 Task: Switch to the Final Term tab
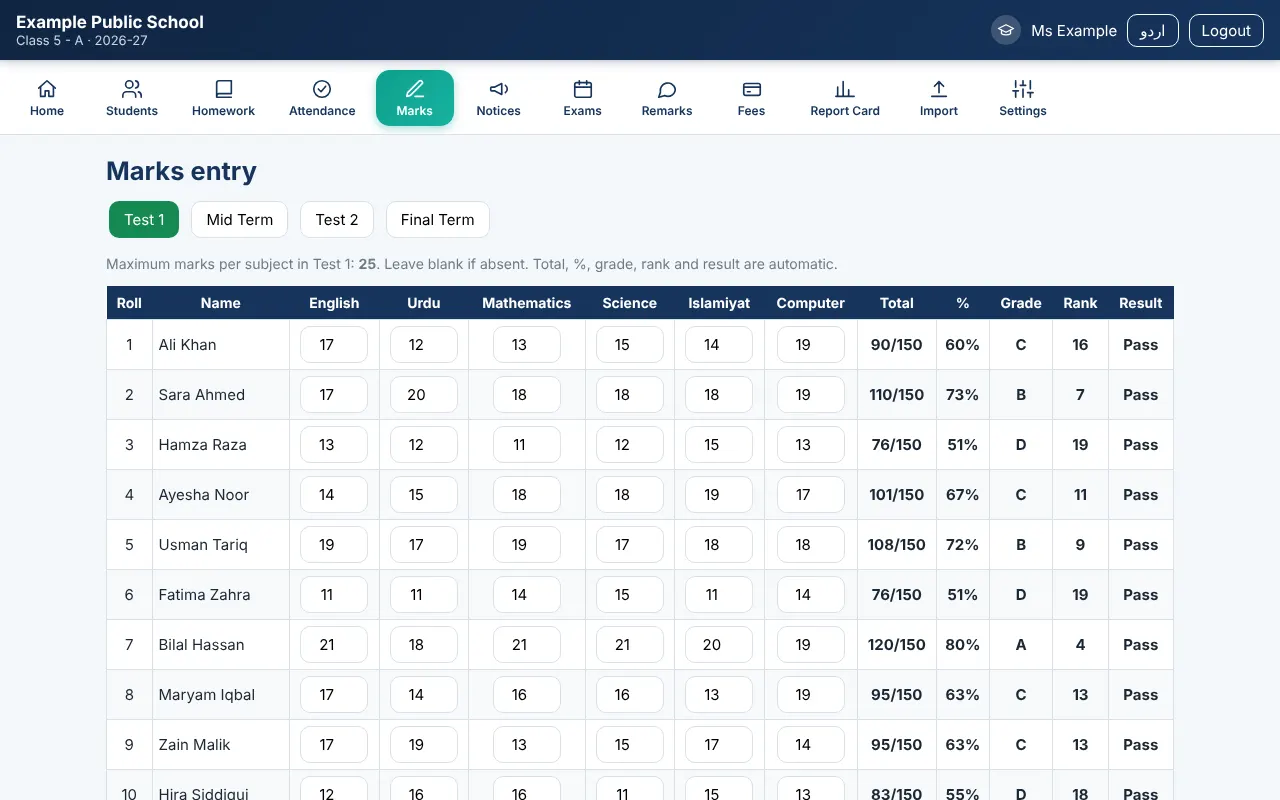pos(438,220)
